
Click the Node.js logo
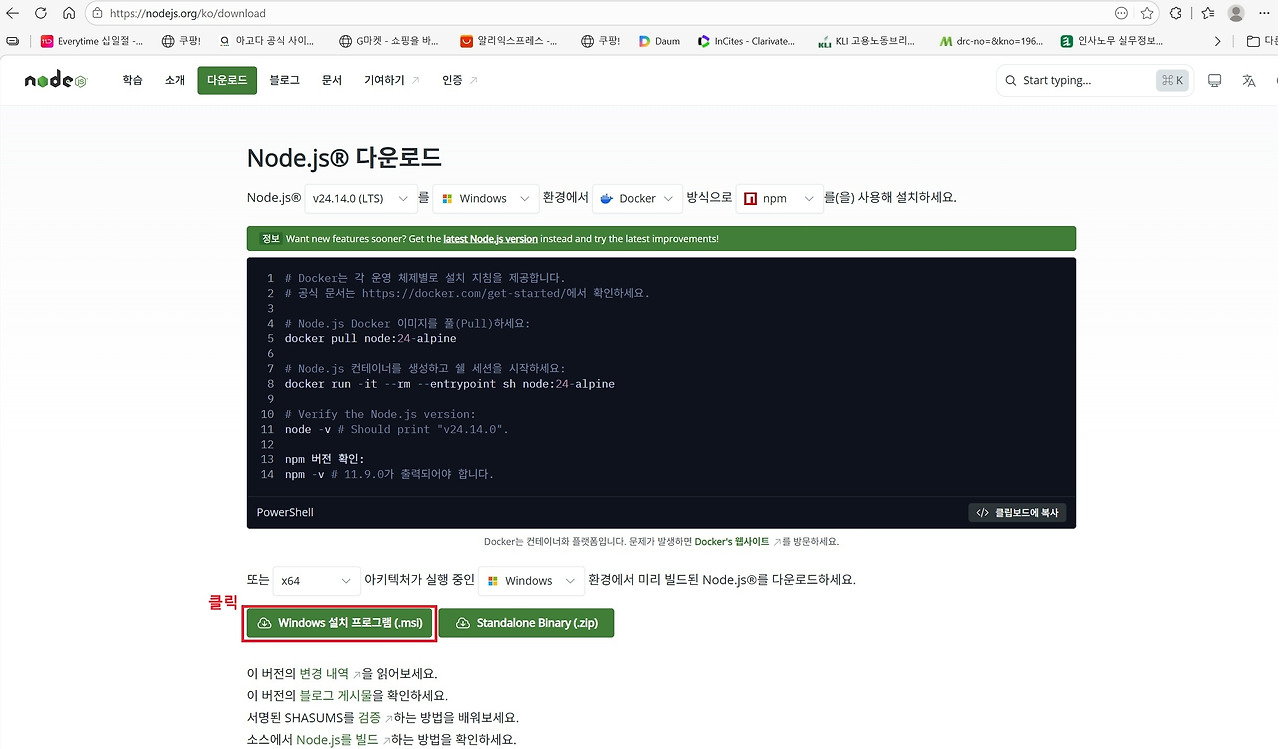click(56, 80)
